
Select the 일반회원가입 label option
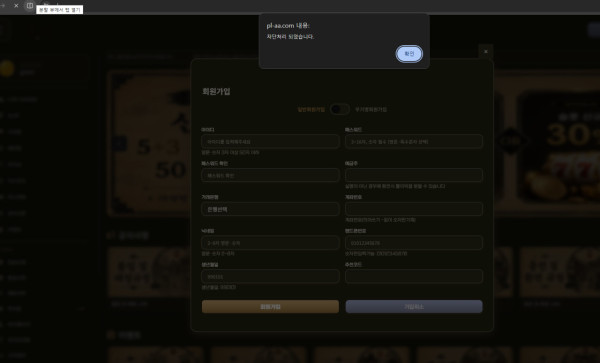(311, 109)
